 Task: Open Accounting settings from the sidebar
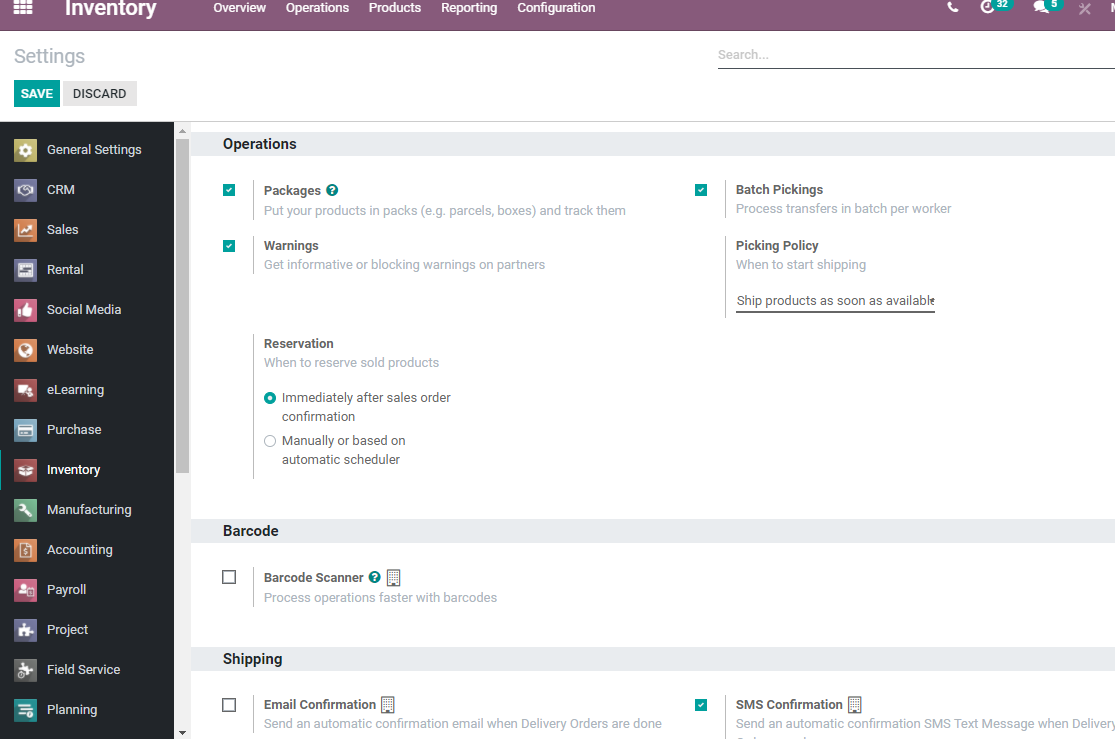click(80, 549)
